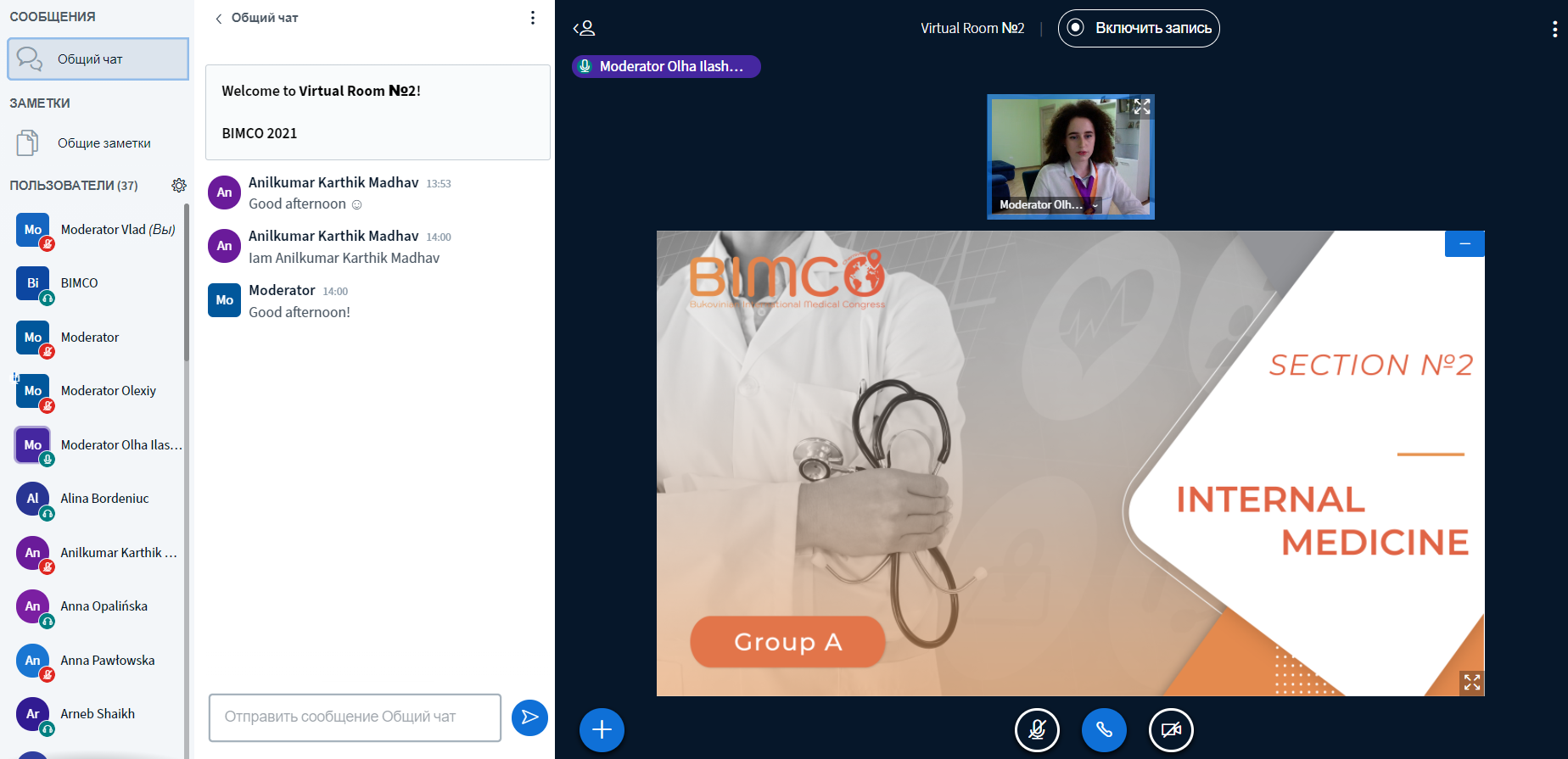Click Virtual Room №2 title in header
Screen dimensions: 1568x759
pyautogui.click(x=972, y=28)
